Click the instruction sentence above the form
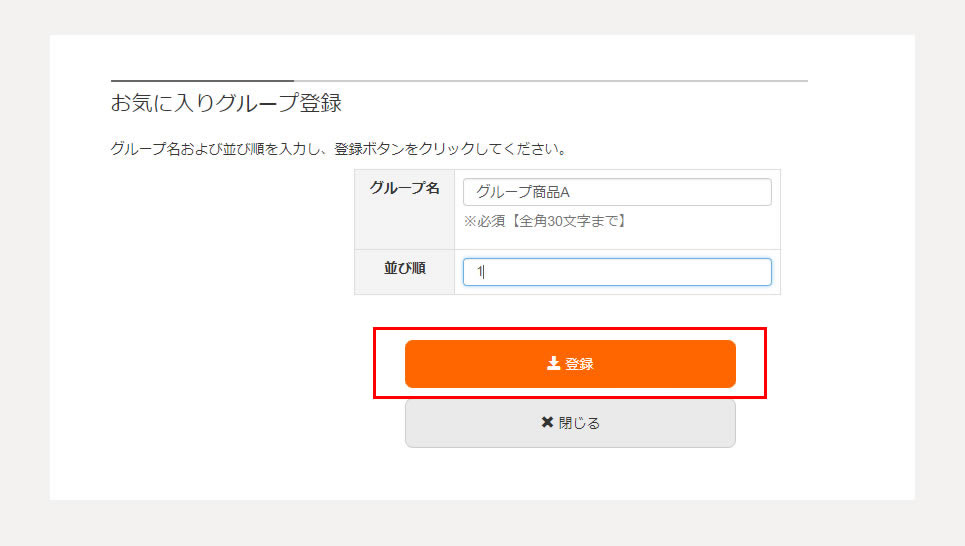The image size is (965, 546). point(338,149)
